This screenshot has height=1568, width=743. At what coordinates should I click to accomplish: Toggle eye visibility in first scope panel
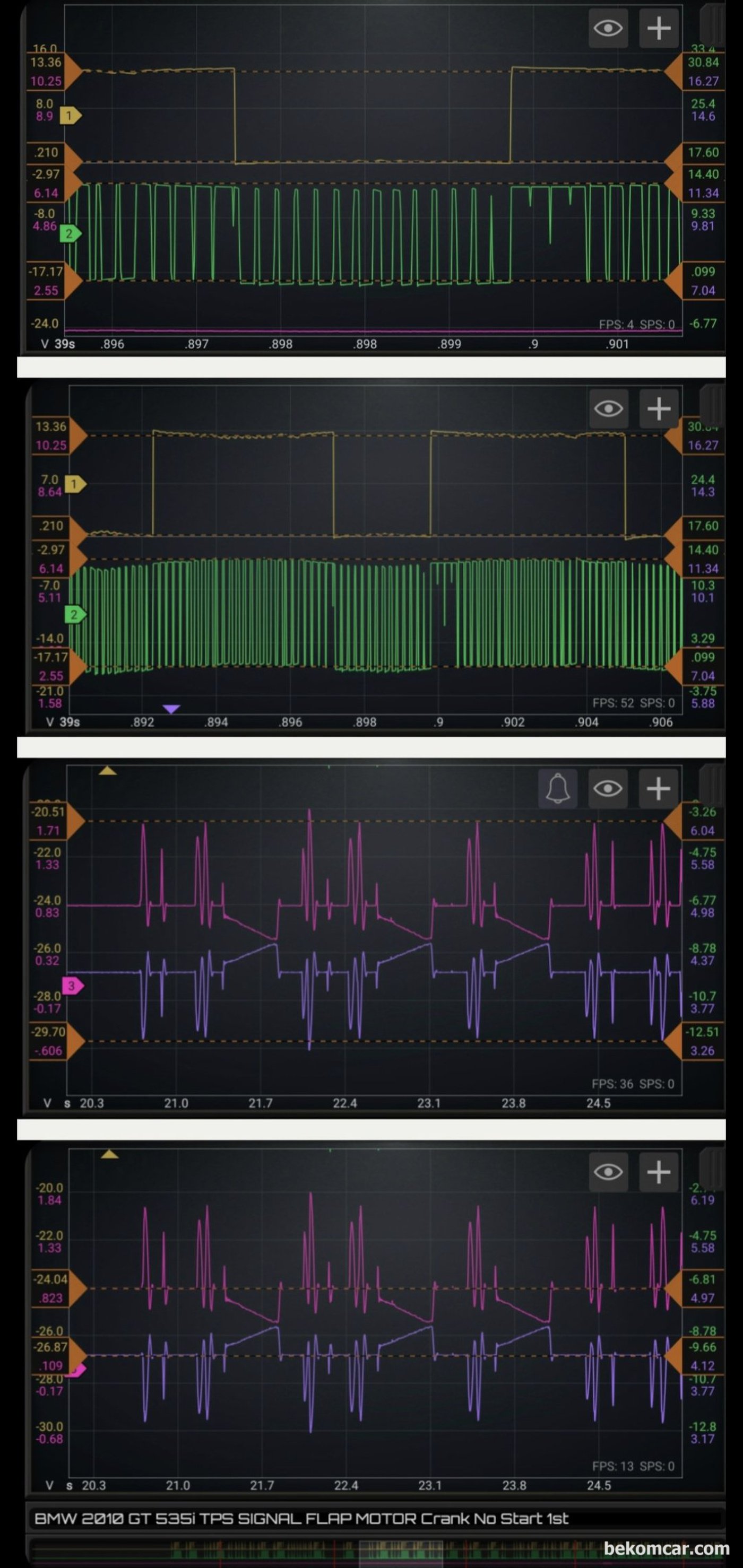click(608, 28)
